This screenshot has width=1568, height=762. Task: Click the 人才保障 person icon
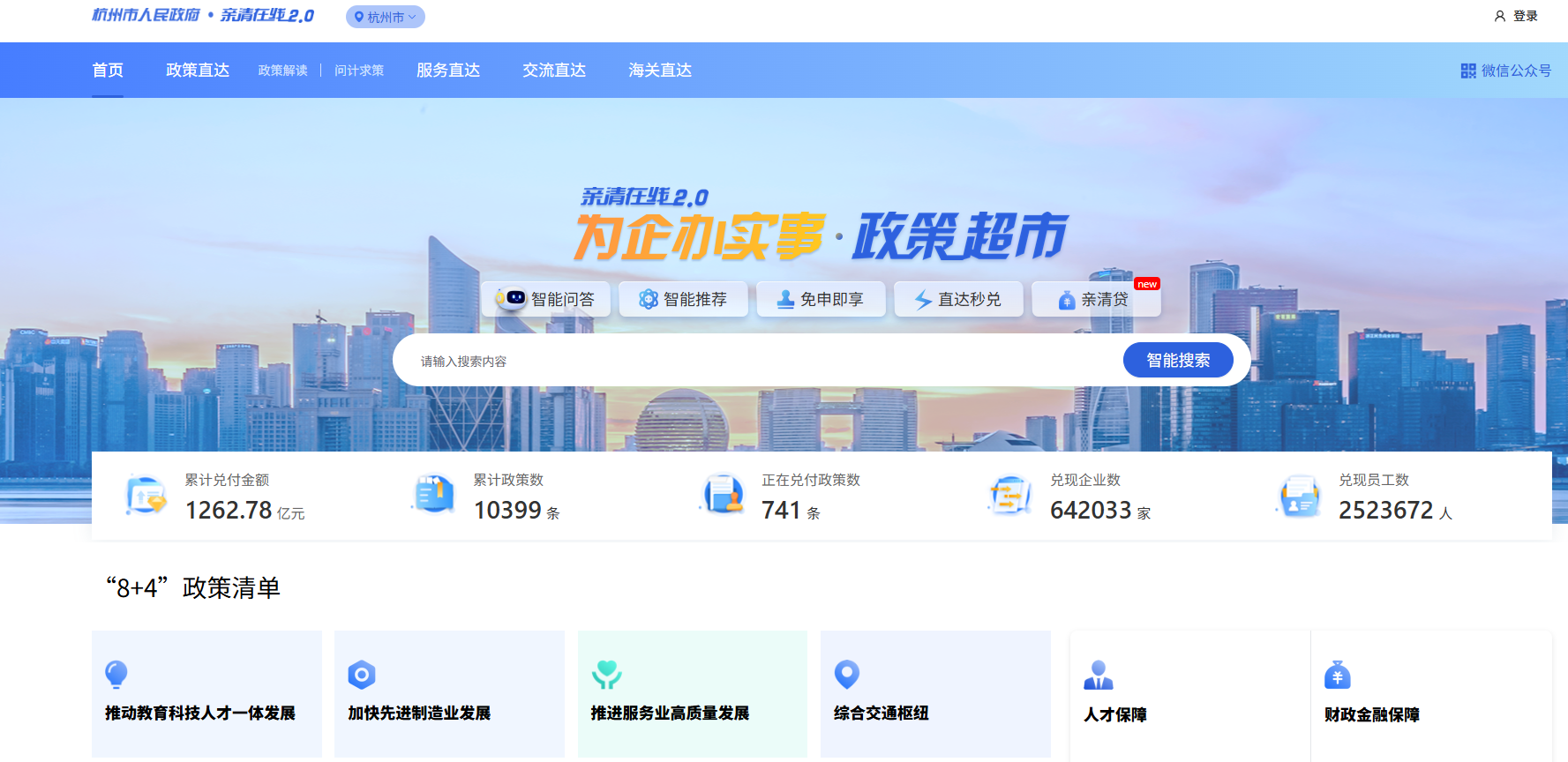tap(1098, 675)
